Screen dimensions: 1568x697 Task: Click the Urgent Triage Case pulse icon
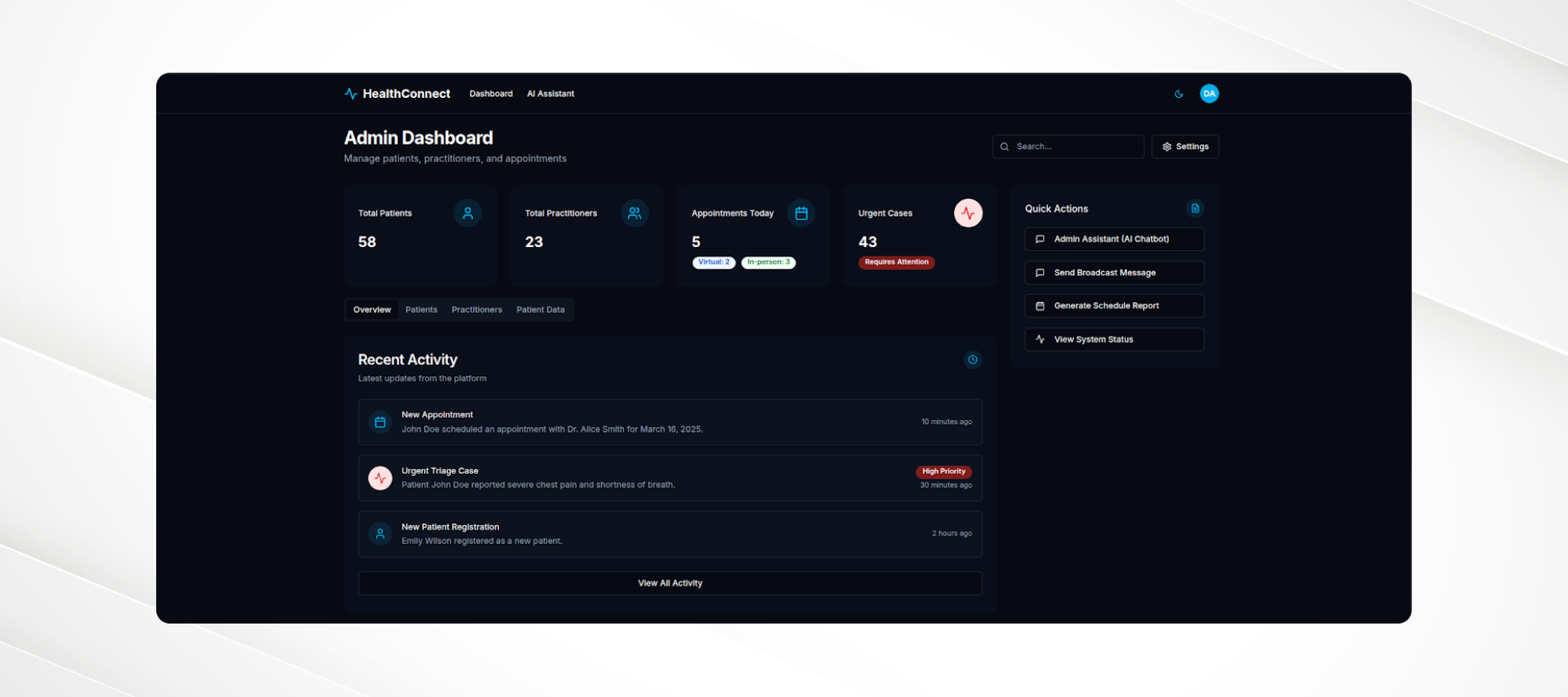(x=380, y=477)
